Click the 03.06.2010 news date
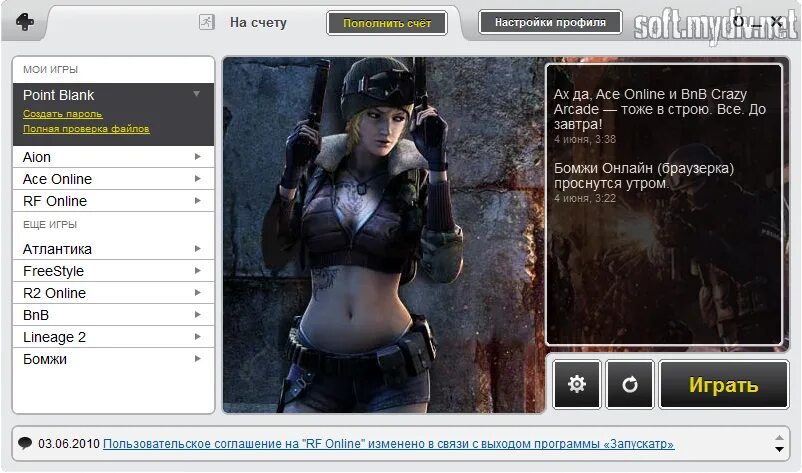The width and height of the screenshot is (802, 473). click(x=69, y=443)
